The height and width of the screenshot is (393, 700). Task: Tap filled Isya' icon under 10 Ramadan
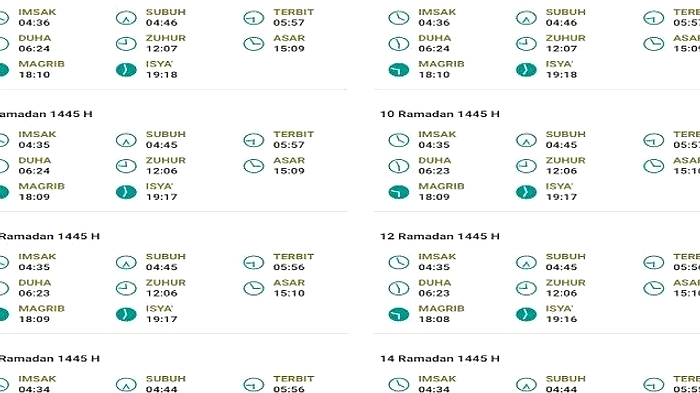pyautogui.click(x=526, y=192)
